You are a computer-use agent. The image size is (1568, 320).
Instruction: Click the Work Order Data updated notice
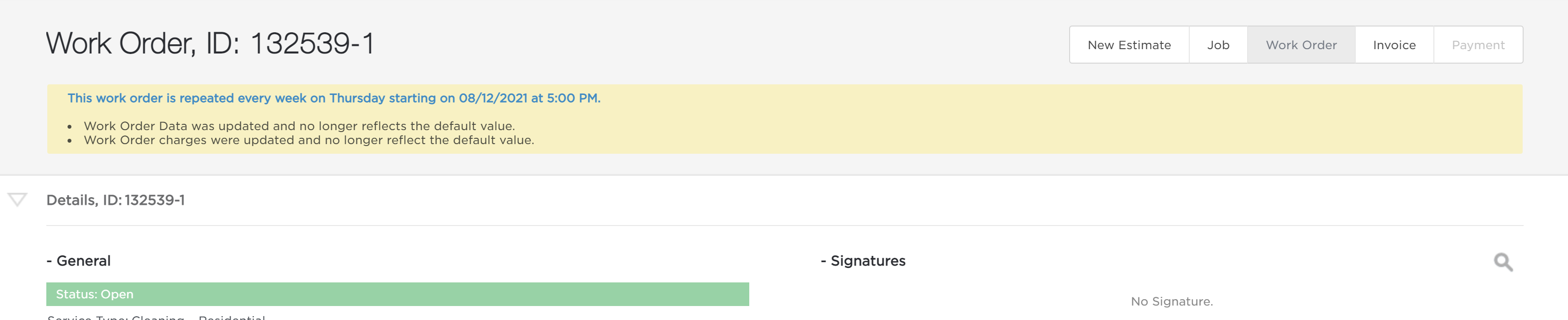(x=300, y=126)
